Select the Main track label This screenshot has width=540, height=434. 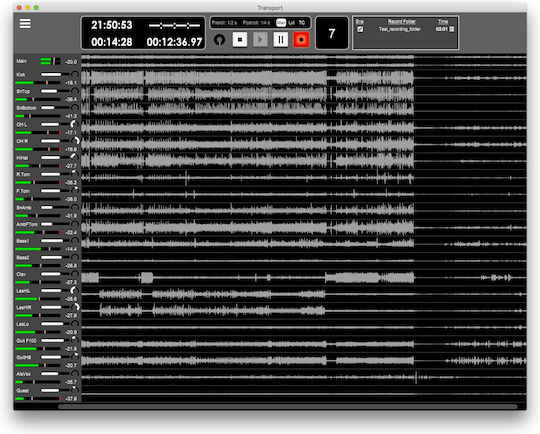(21, 61)
